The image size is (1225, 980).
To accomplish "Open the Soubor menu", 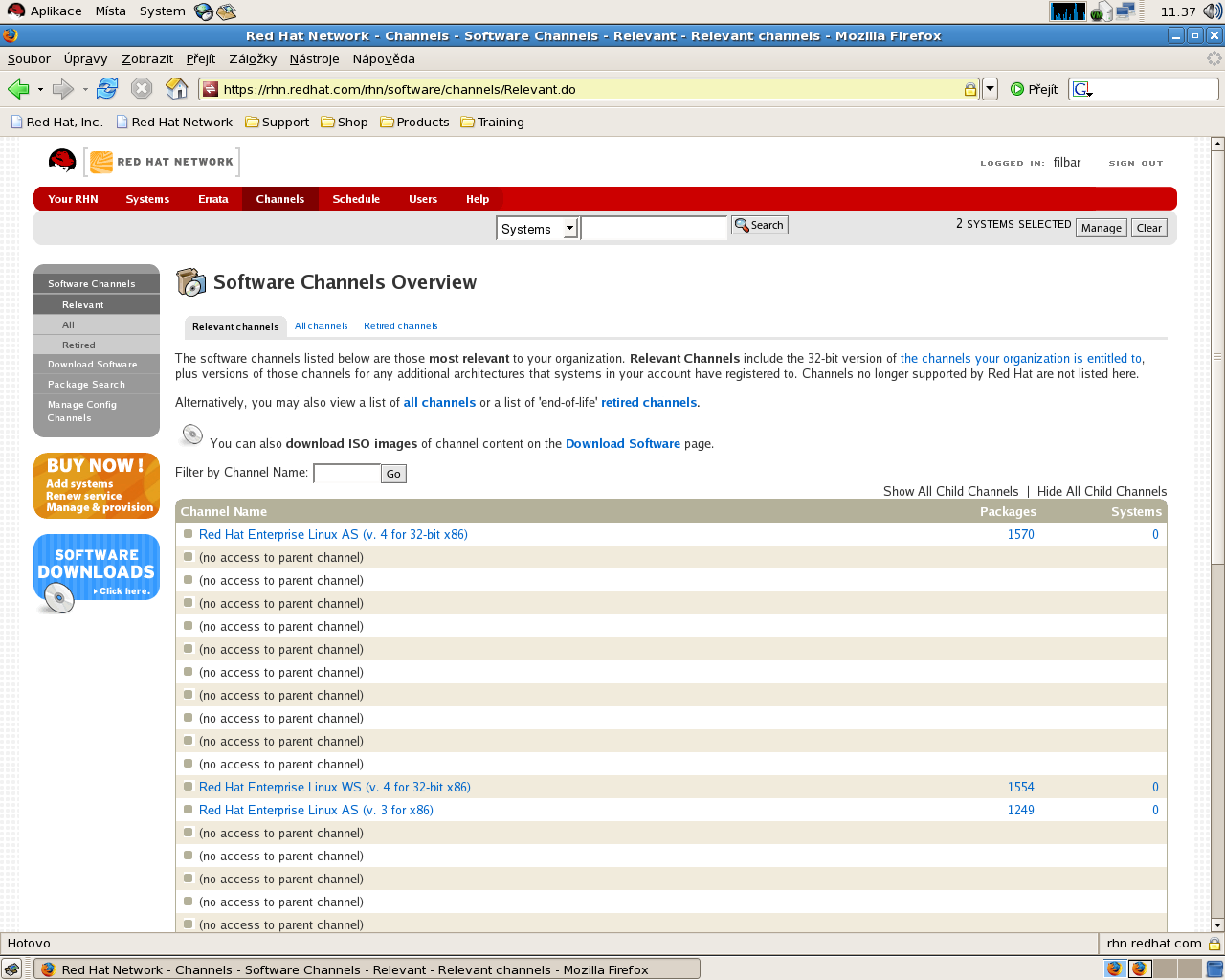I will [x=29, y=58].
